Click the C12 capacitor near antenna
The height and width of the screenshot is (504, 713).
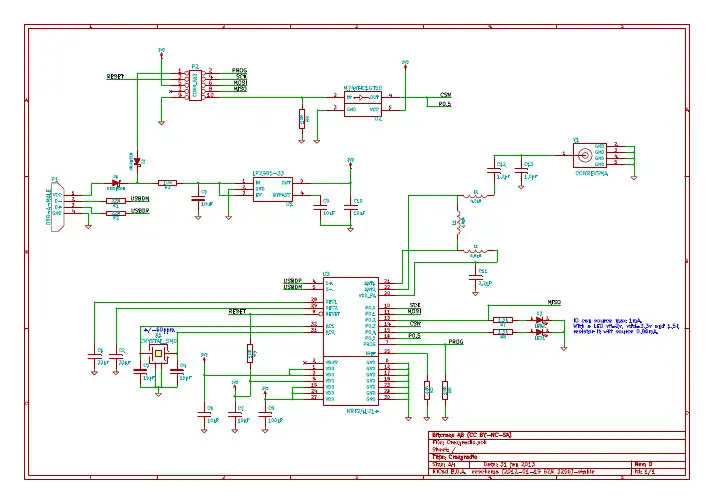point(494,171)
